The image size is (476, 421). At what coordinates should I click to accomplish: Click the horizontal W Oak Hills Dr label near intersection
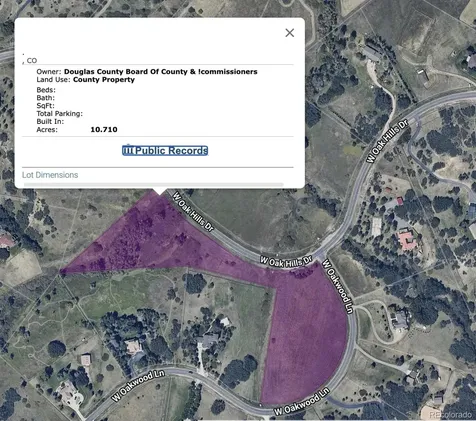[286, 262]
